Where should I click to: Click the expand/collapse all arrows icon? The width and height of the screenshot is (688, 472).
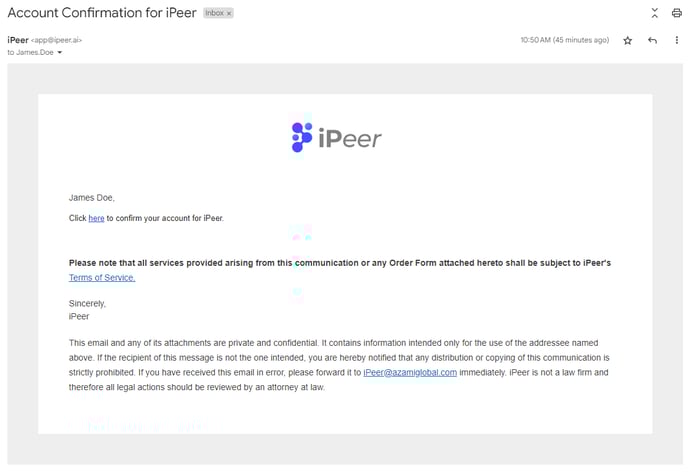click(x=654, y=13)
